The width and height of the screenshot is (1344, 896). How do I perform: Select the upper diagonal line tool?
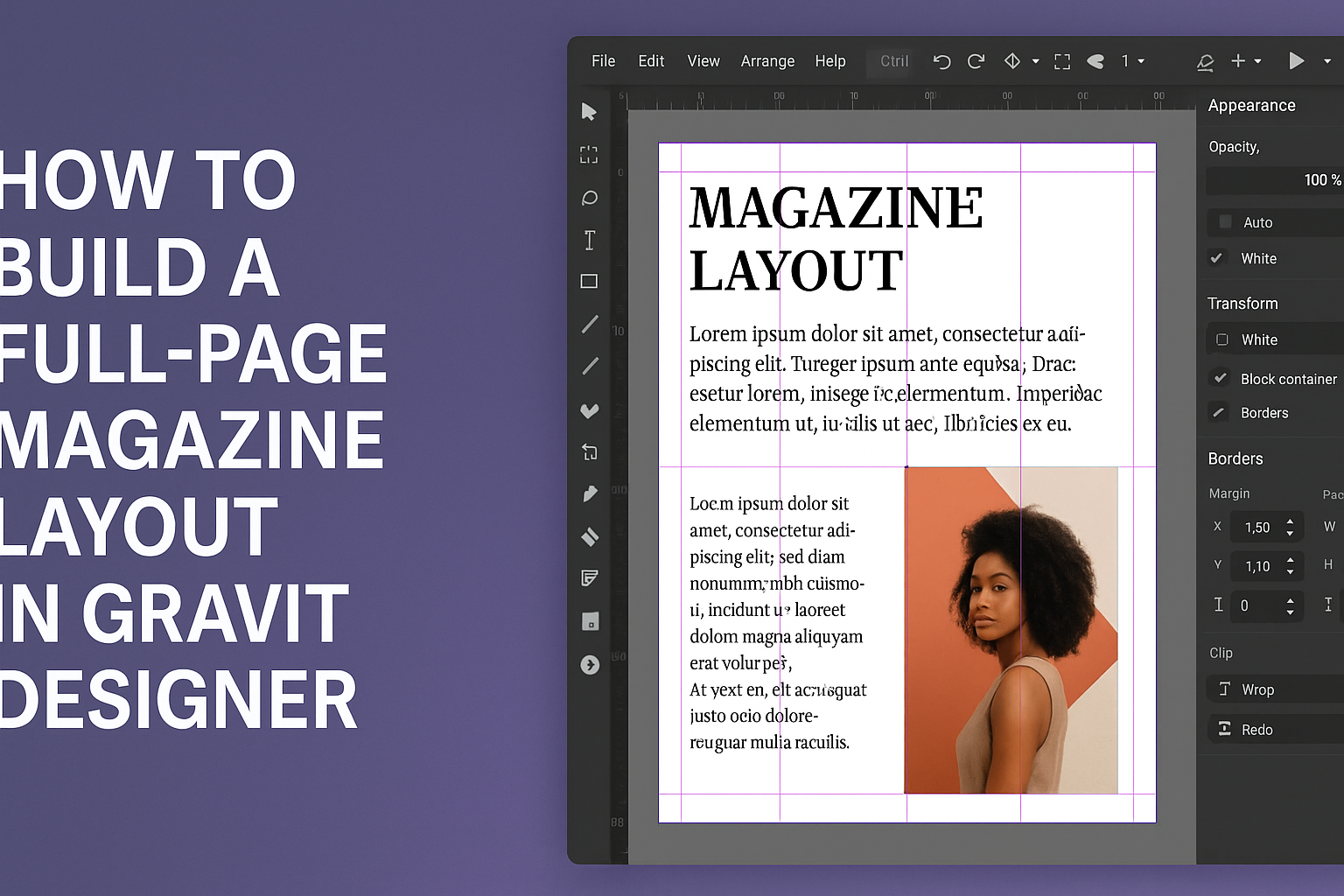[590, 325]
